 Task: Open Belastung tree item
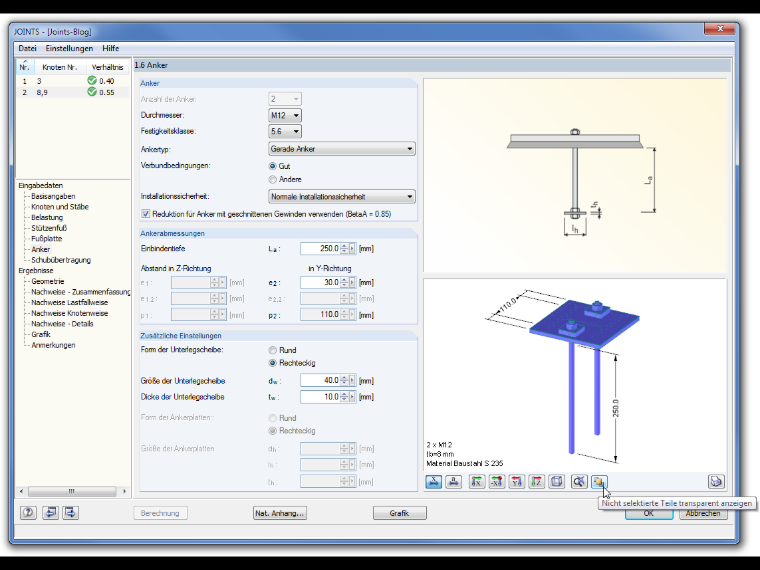click(x=47, y=217)
